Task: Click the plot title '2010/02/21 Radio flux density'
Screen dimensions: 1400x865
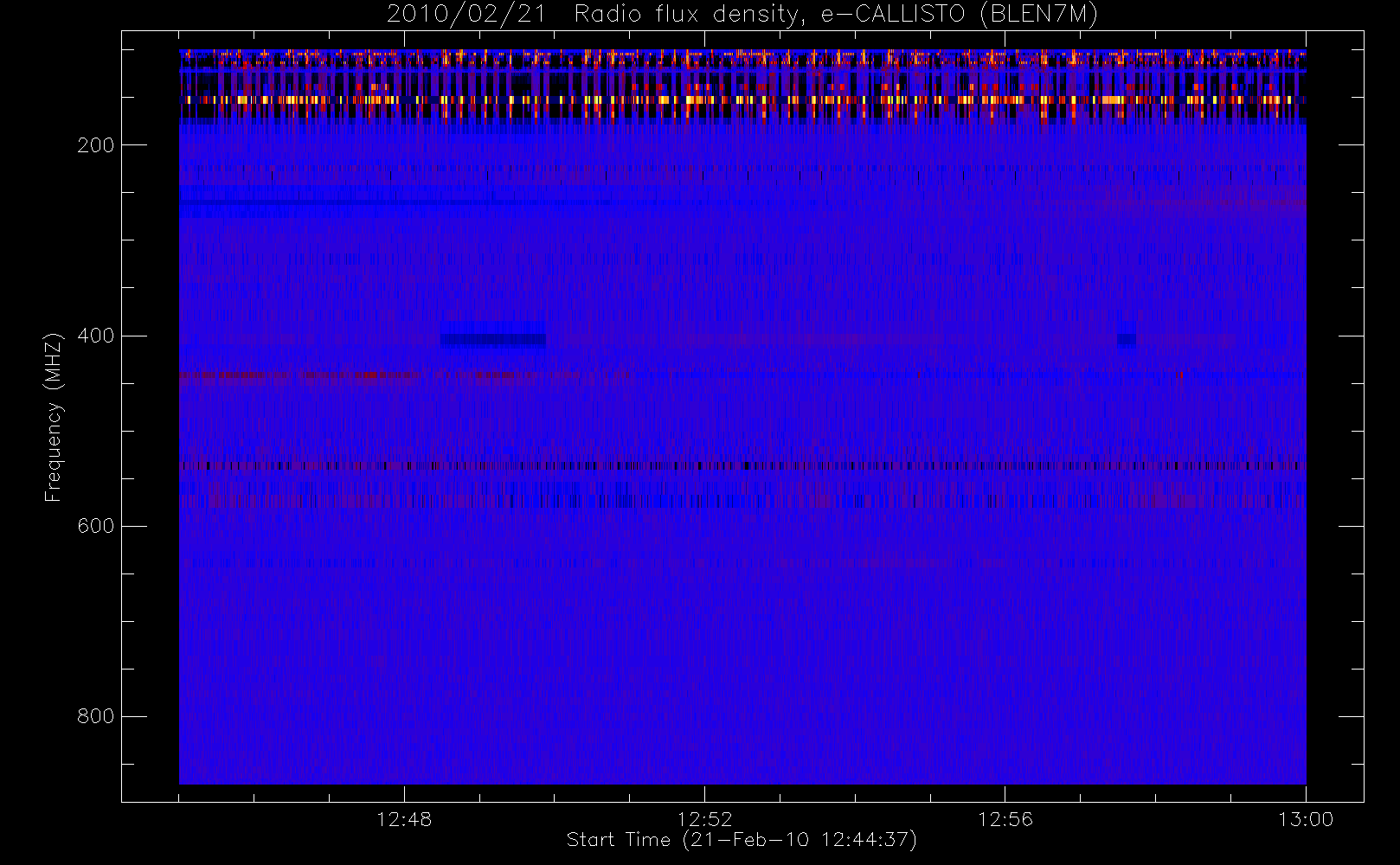Action: tap(742, 15)
